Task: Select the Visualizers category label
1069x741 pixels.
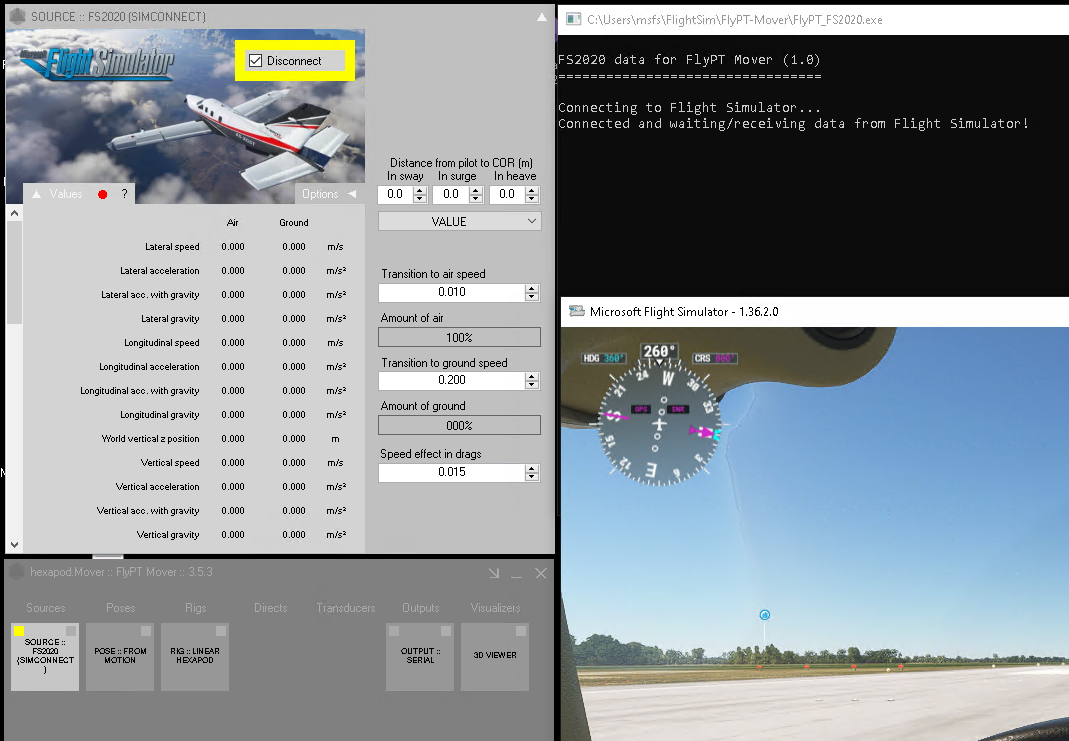Action: click(x=495, y=607)
